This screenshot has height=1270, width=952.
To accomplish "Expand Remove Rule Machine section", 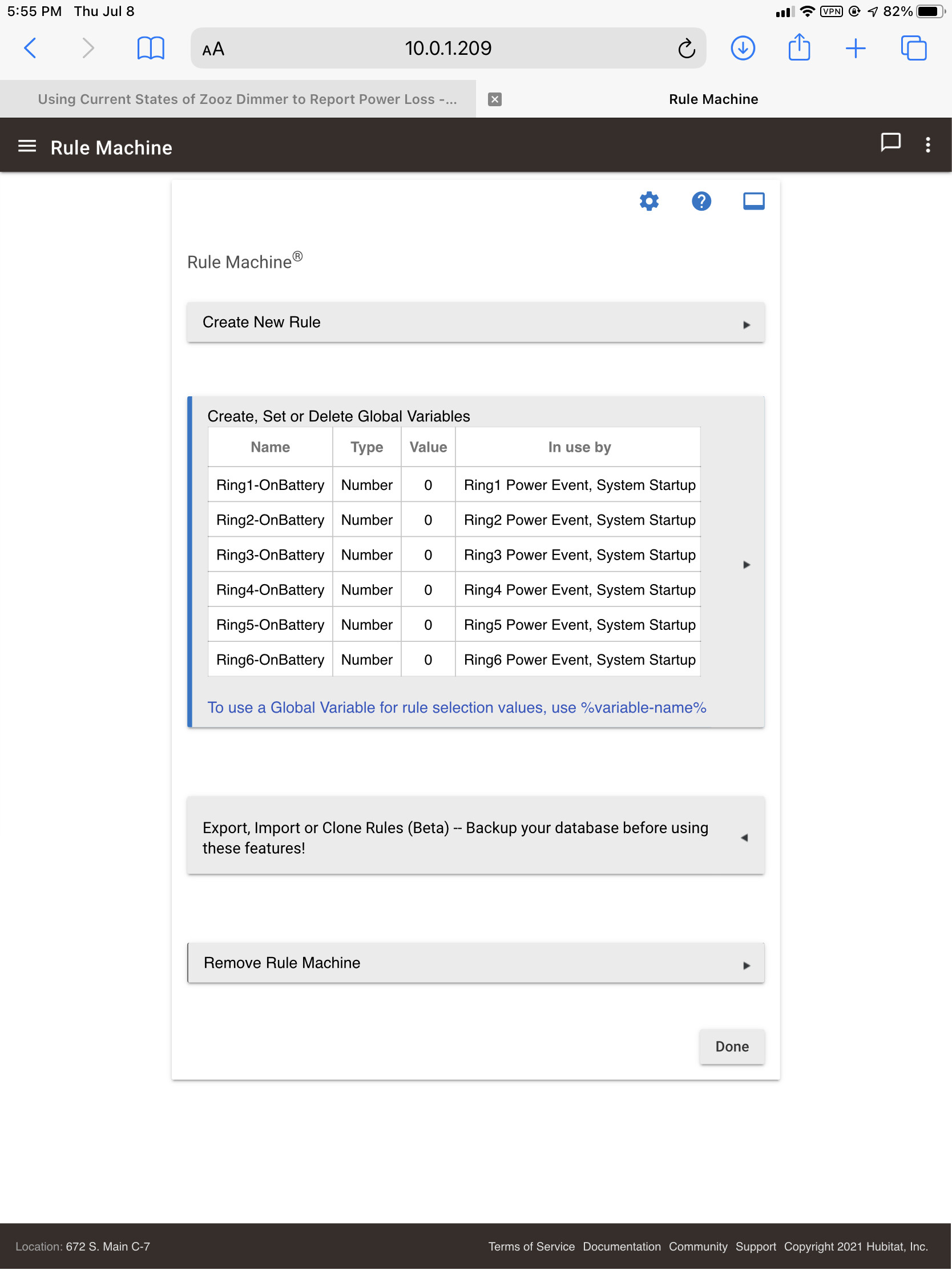I will pyautogui.click(x=475, y=963).
